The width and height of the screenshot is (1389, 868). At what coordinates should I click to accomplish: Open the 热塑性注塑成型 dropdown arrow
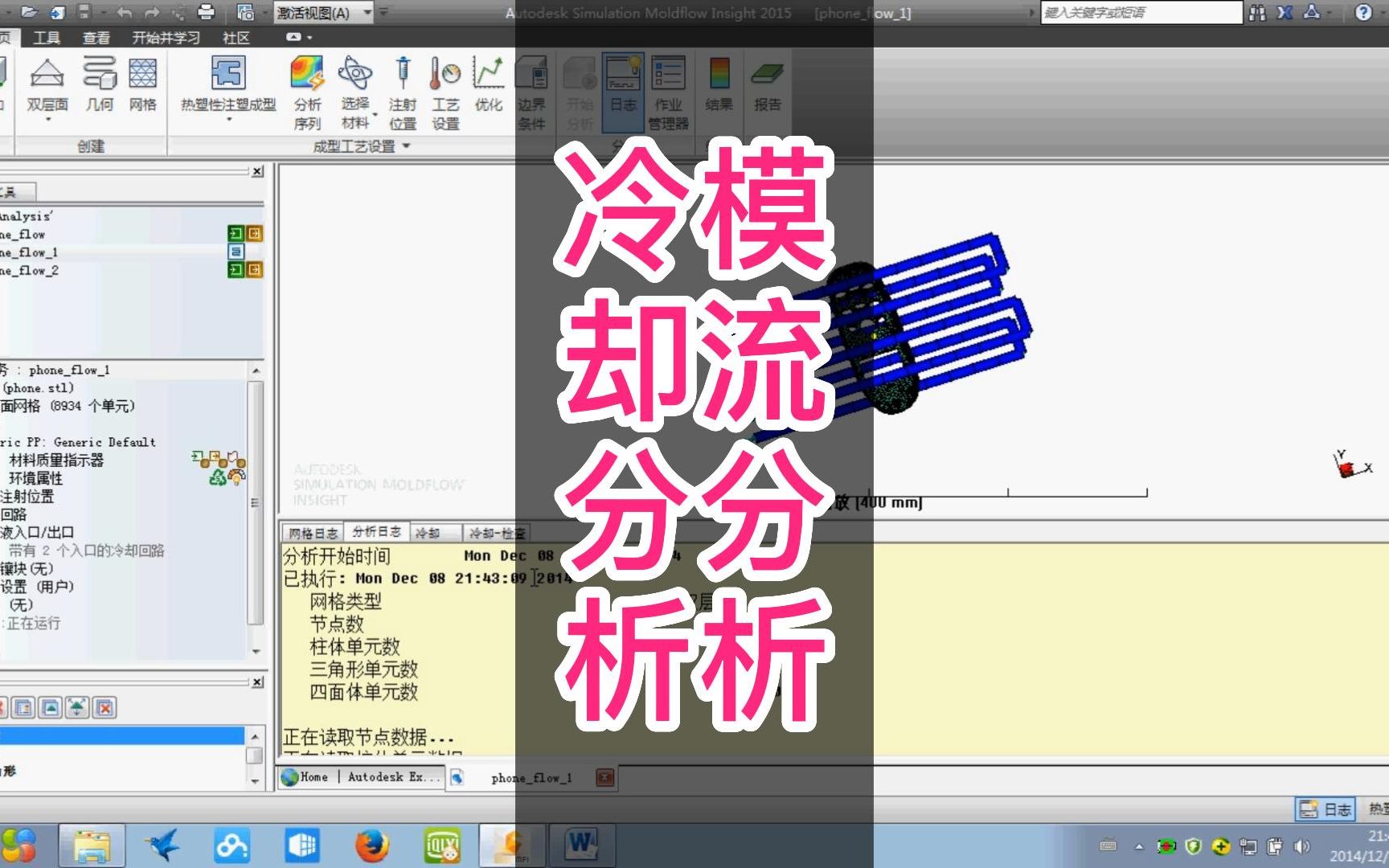pyautogui.click(x=229, y=119)
